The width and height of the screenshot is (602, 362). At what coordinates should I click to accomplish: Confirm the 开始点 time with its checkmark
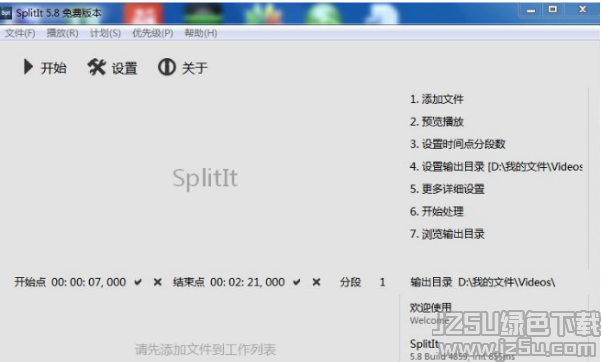(x=138, y=282)
